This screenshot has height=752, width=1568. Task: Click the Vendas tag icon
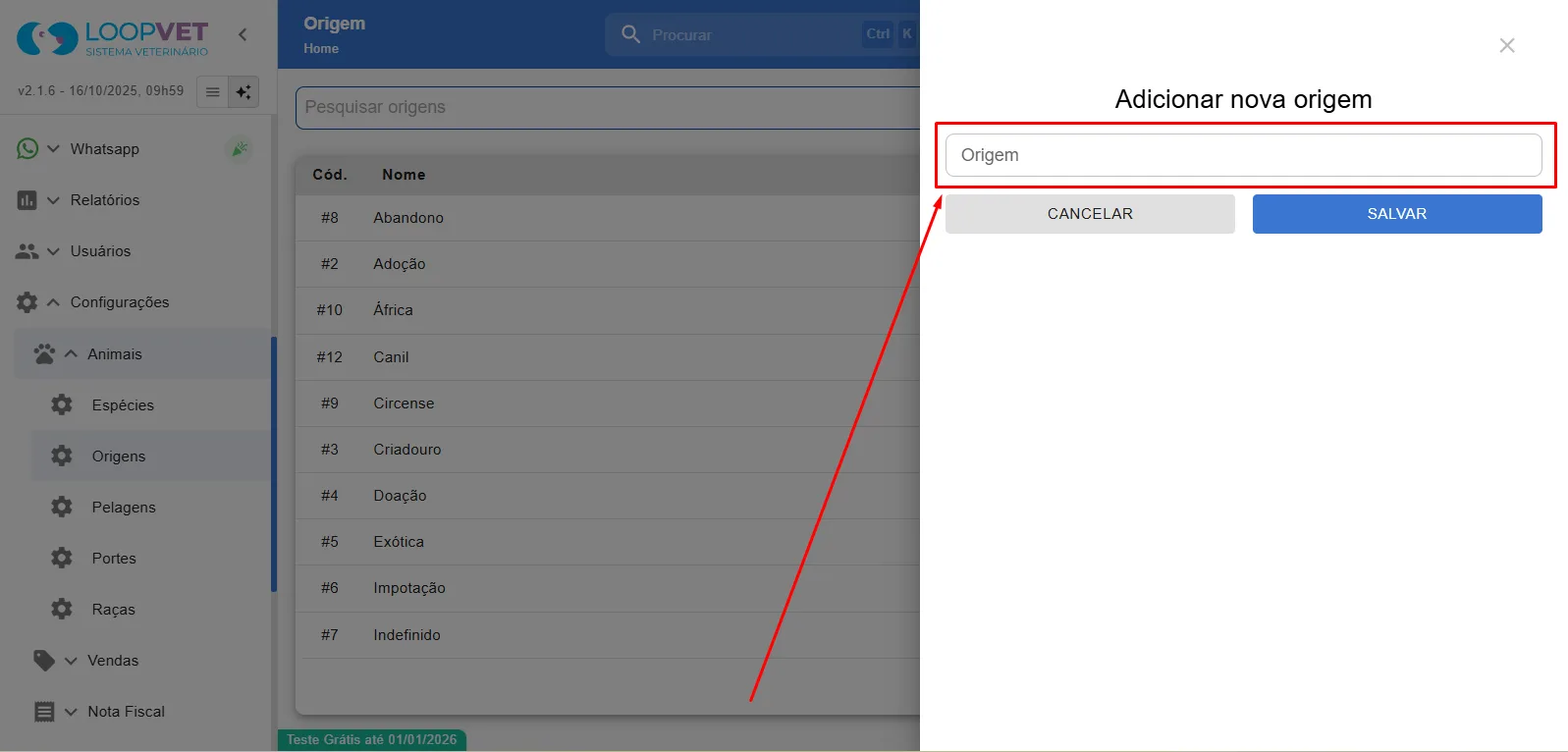44,660
